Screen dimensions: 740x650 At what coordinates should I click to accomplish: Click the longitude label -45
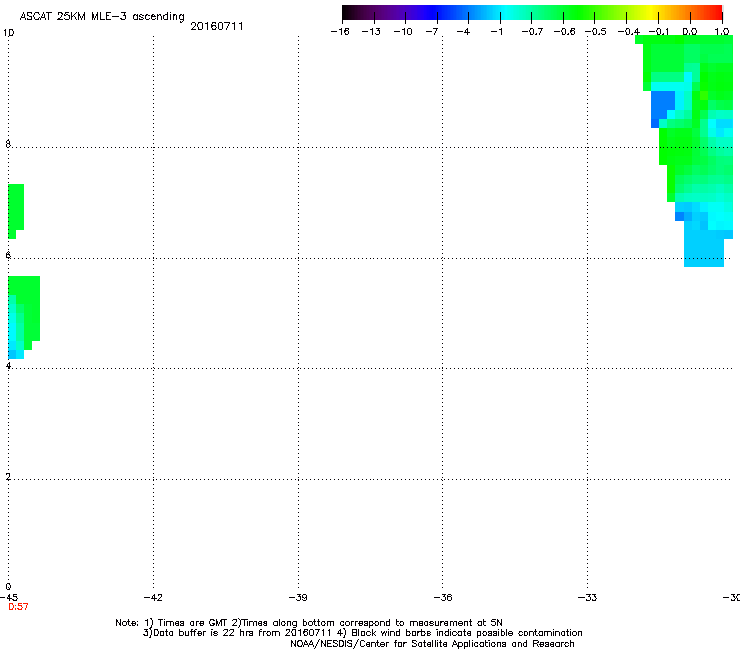pyautogui.click(x=9, y=598)
